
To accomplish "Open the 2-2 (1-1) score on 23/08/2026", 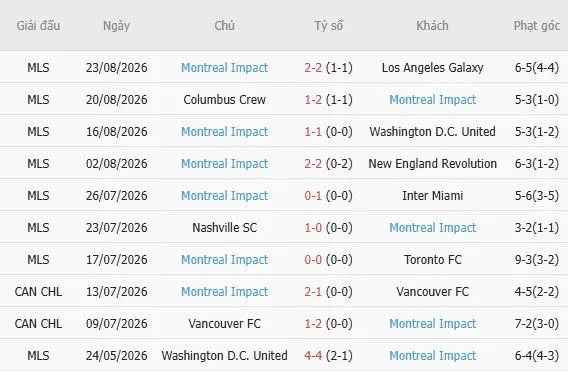I will click(x=328, y=68).
